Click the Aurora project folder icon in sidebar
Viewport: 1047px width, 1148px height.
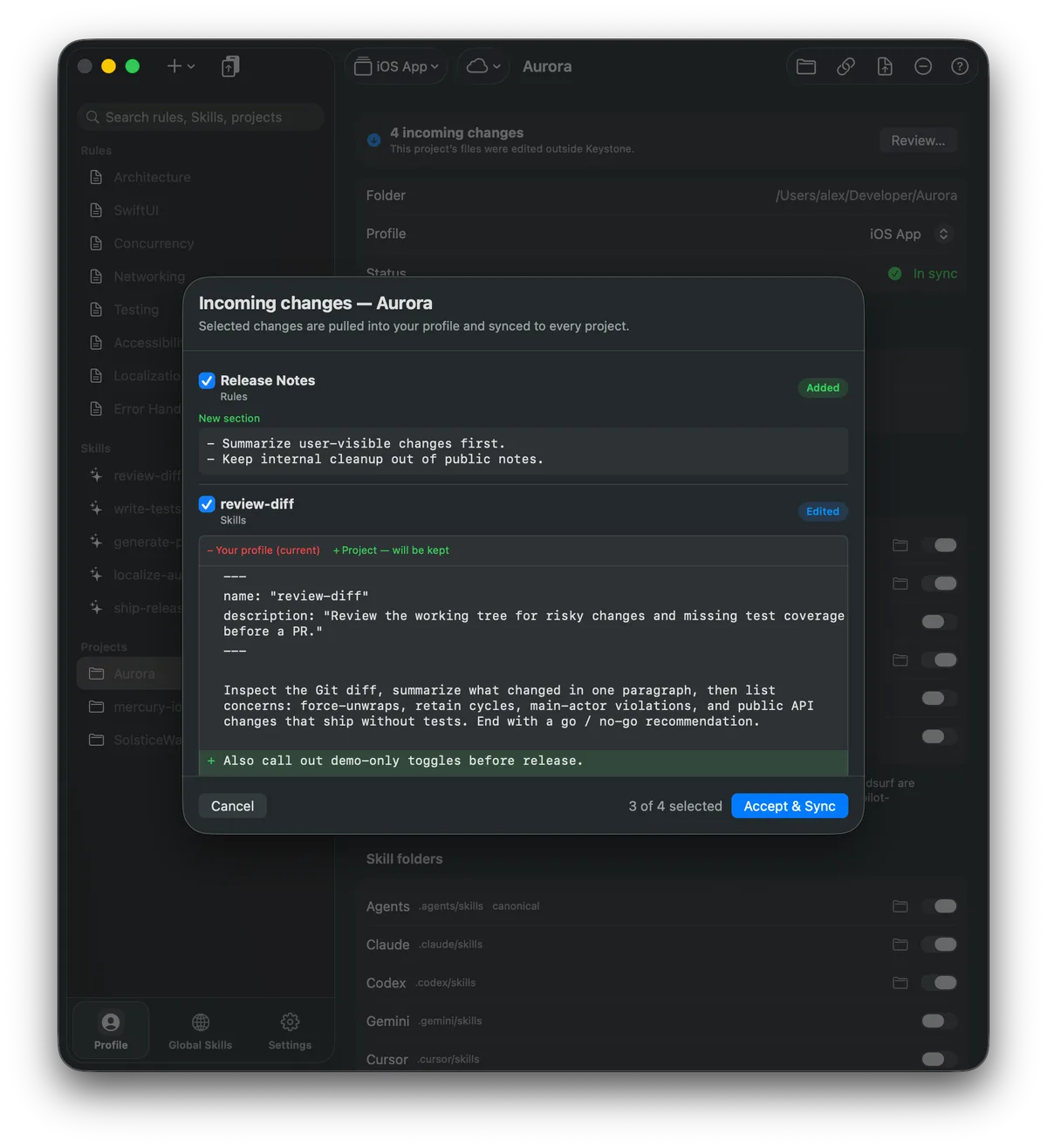pos(97,673)
